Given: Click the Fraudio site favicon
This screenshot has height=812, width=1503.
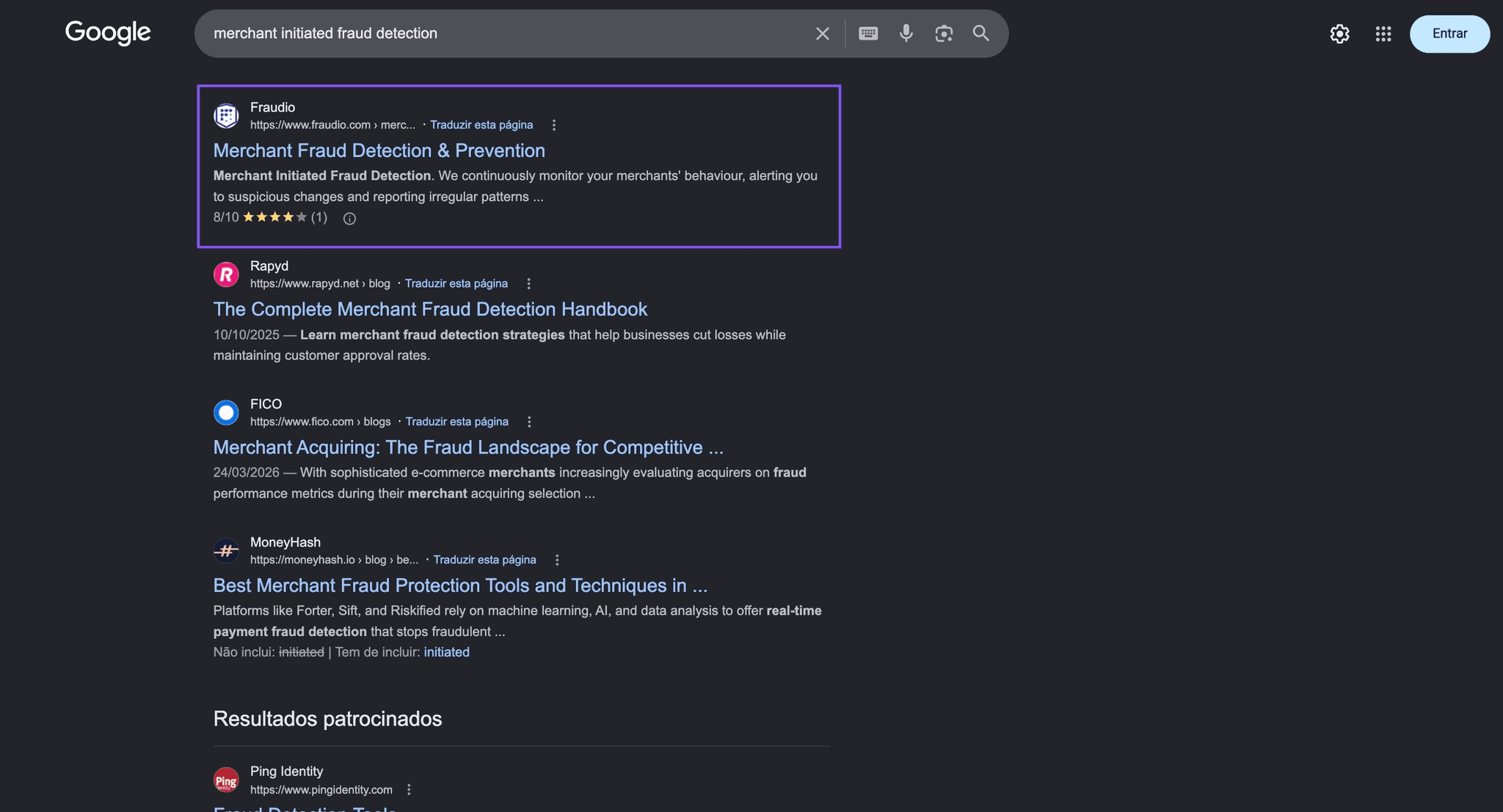Looking at the screenshot, I should (x=226, y=115).
